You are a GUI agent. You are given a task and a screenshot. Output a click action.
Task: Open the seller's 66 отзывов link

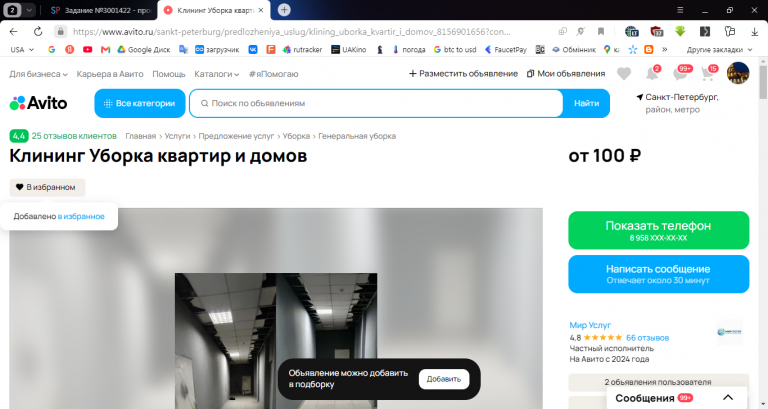647,337
